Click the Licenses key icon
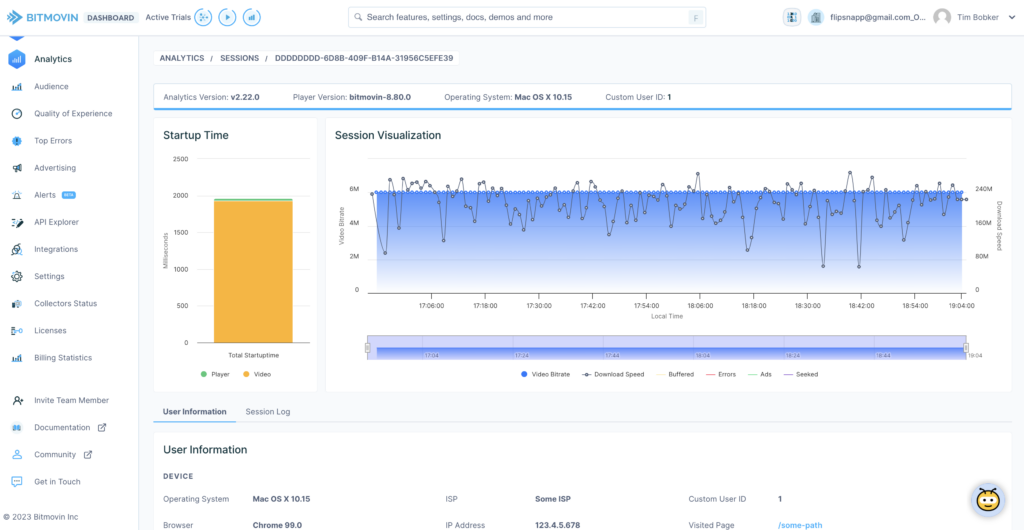 pos(17,331)
